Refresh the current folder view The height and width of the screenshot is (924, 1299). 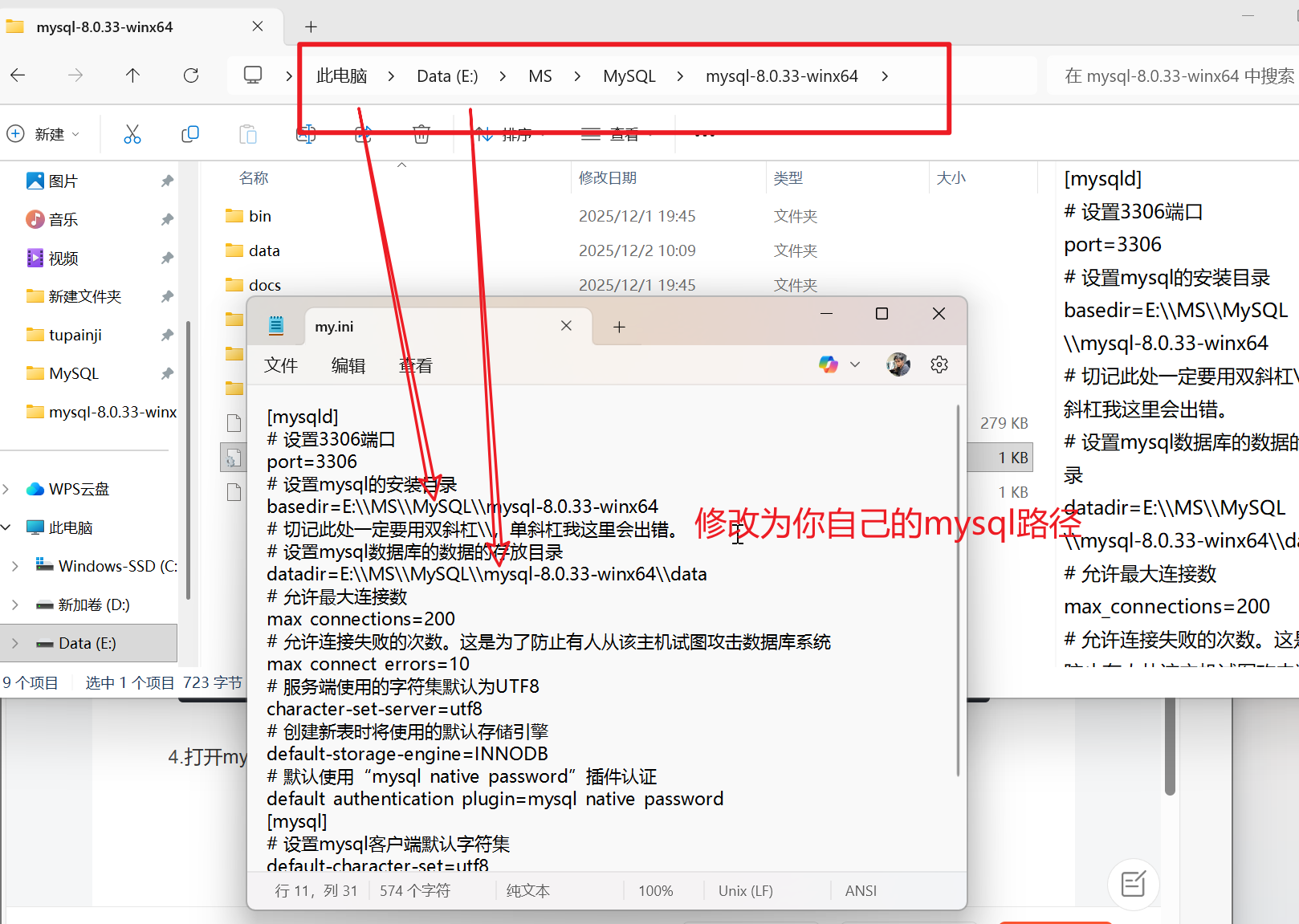click(191, 75)
